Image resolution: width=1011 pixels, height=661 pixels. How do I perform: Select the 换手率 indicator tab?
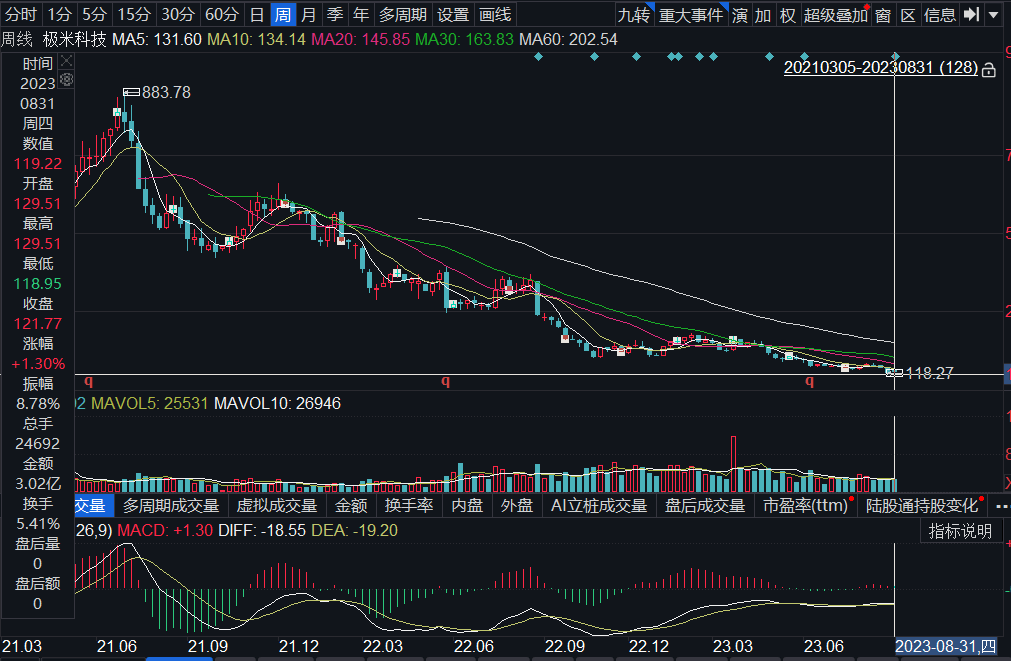409,506
